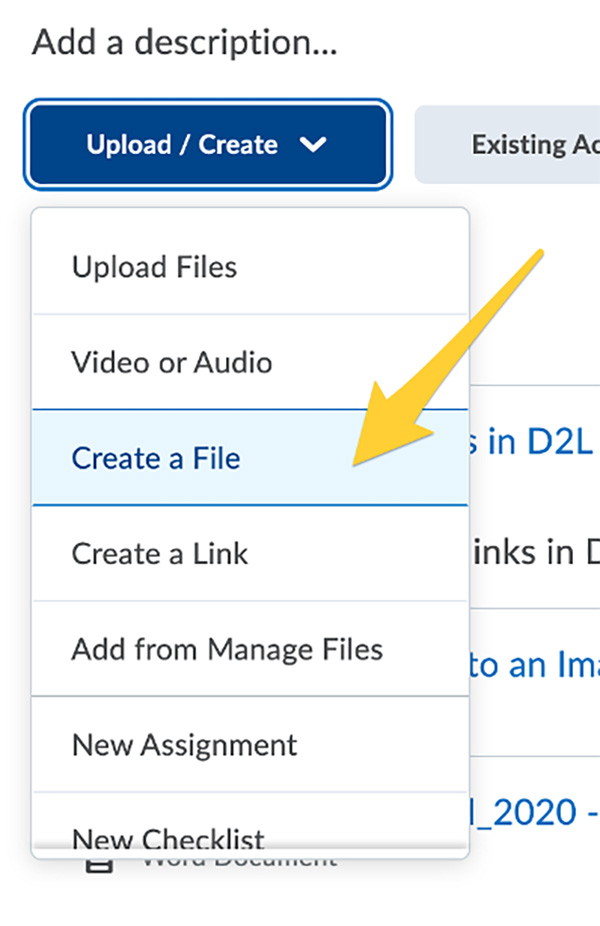This screenshot has height=926, width=600.
Task: Click the chevron arrow on Upload / Create
Action: (313, 145)
